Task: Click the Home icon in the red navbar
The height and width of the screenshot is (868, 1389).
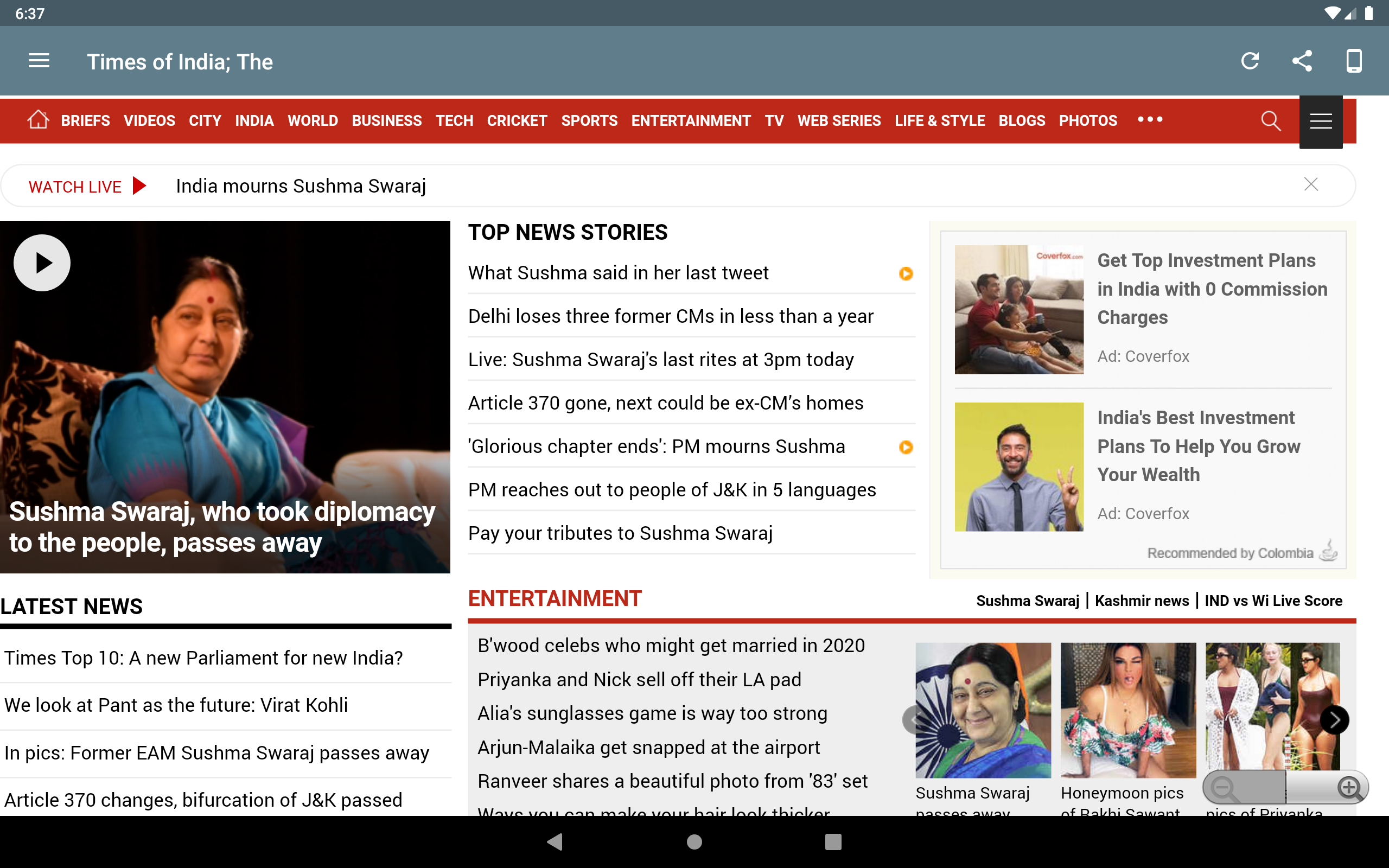Action: coord(38,120)
